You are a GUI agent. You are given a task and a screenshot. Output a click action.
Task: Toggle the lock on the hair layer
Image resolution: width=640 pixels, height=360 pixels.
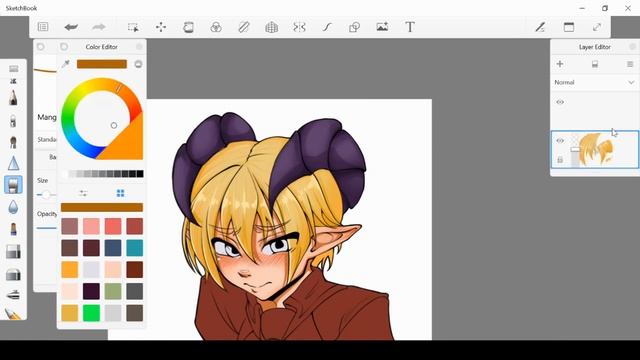pyautogui.click(x=560, y=160)
